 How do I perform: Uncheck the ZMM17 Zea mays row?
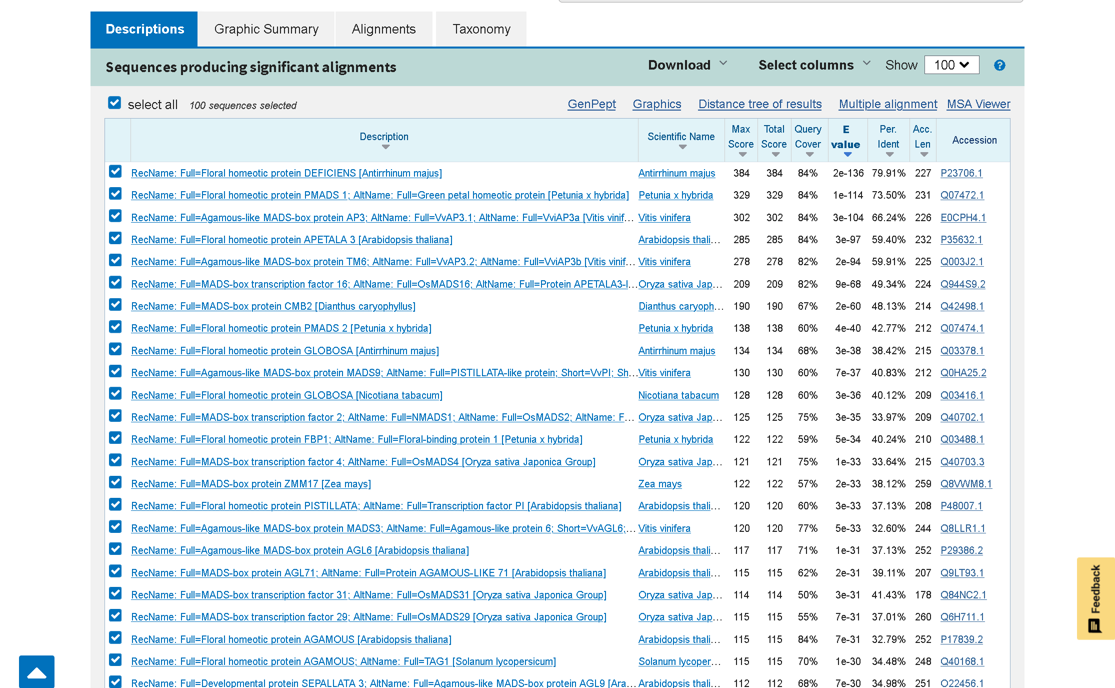coord(115,483)
